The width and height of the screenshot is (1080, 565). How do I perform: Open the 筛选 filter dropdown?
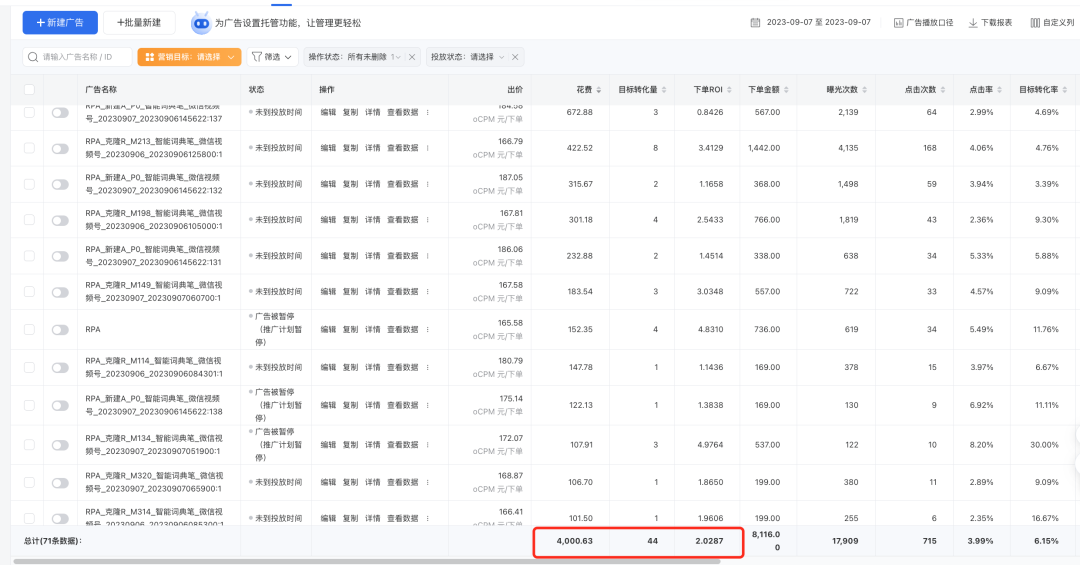tap(272, 57)
